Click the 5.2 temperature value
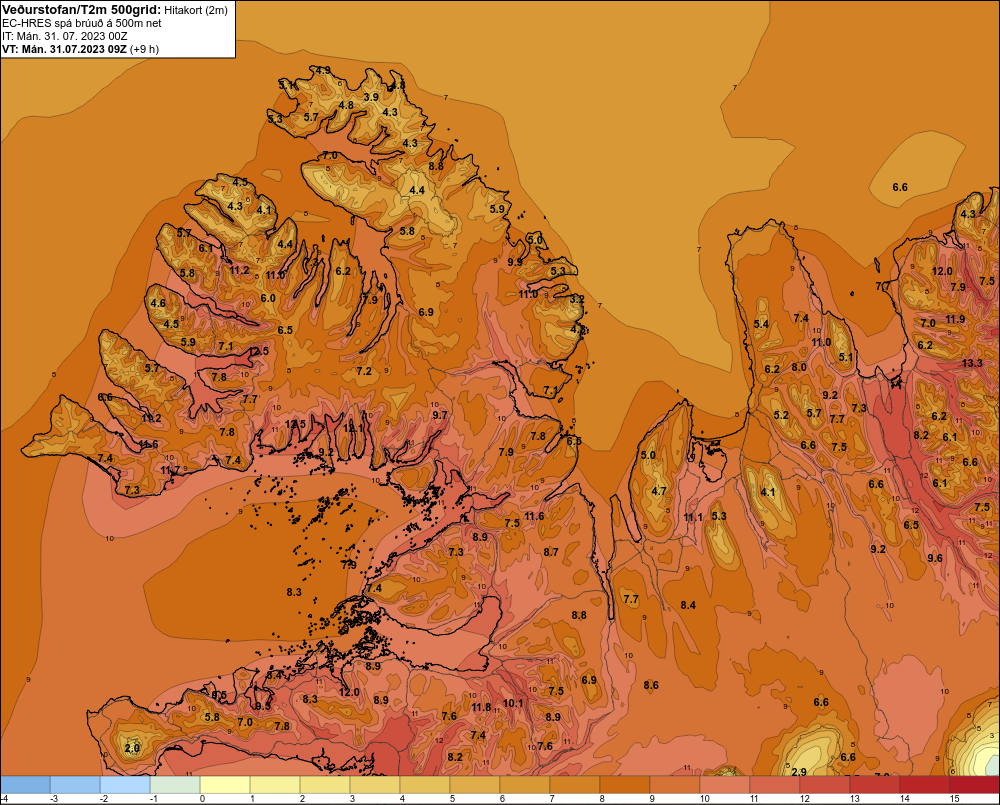Viewport: 1000px width, 805px height. pos(781,415)
